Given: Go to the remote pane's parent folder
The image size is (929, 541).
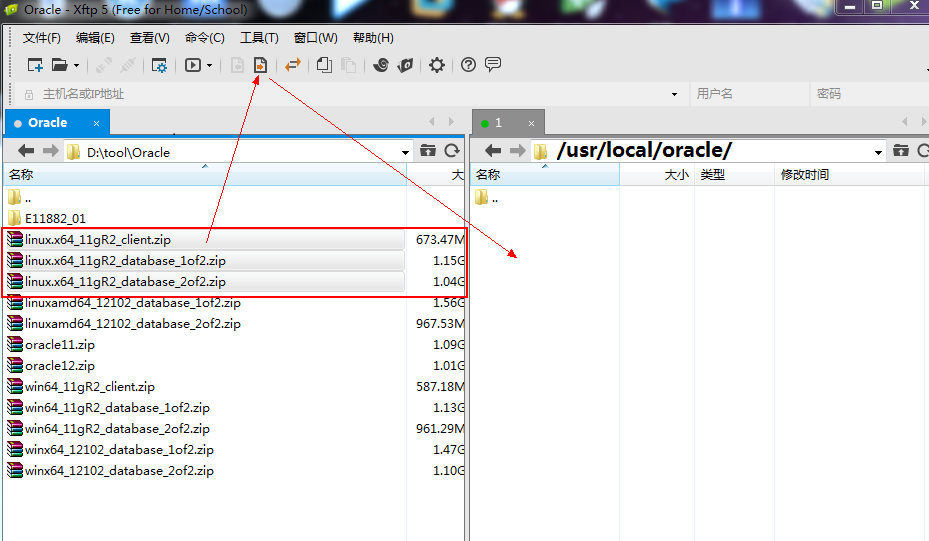Looking at the screenshot, I should [x=901, y=151].
